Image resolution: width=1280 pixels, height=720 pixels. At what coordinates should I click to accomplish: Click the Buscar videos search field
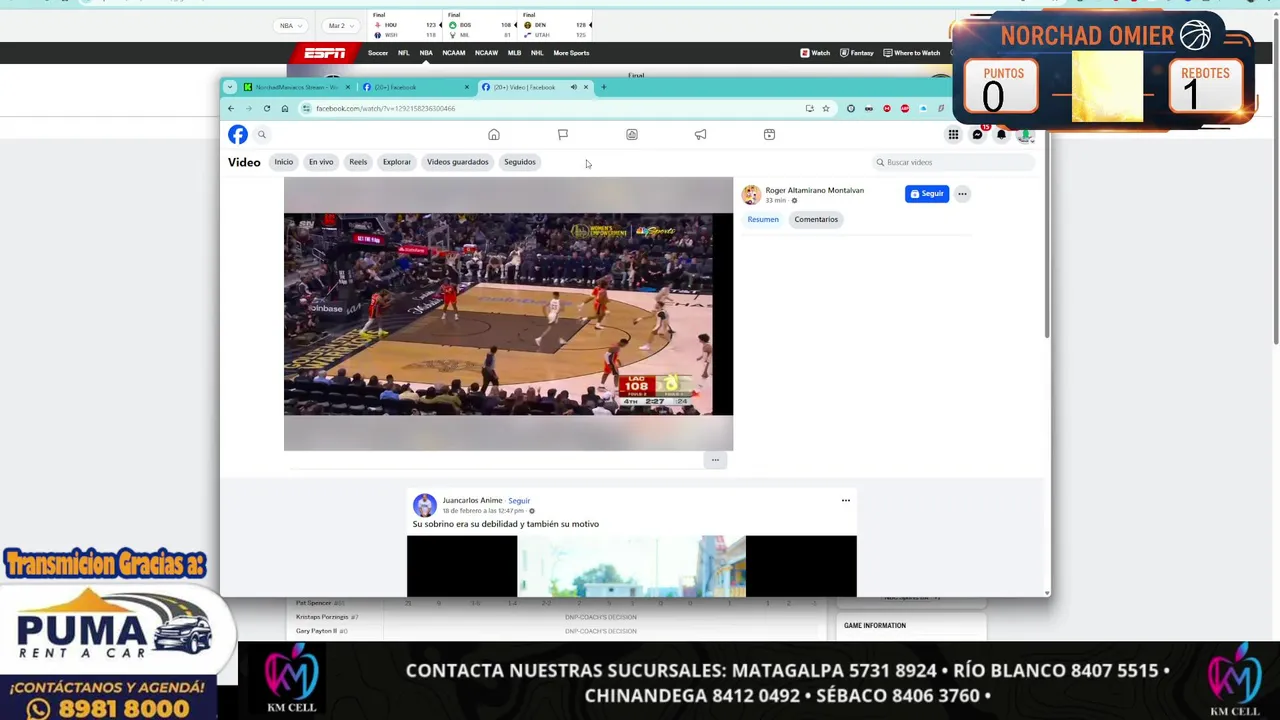point(952,162)
